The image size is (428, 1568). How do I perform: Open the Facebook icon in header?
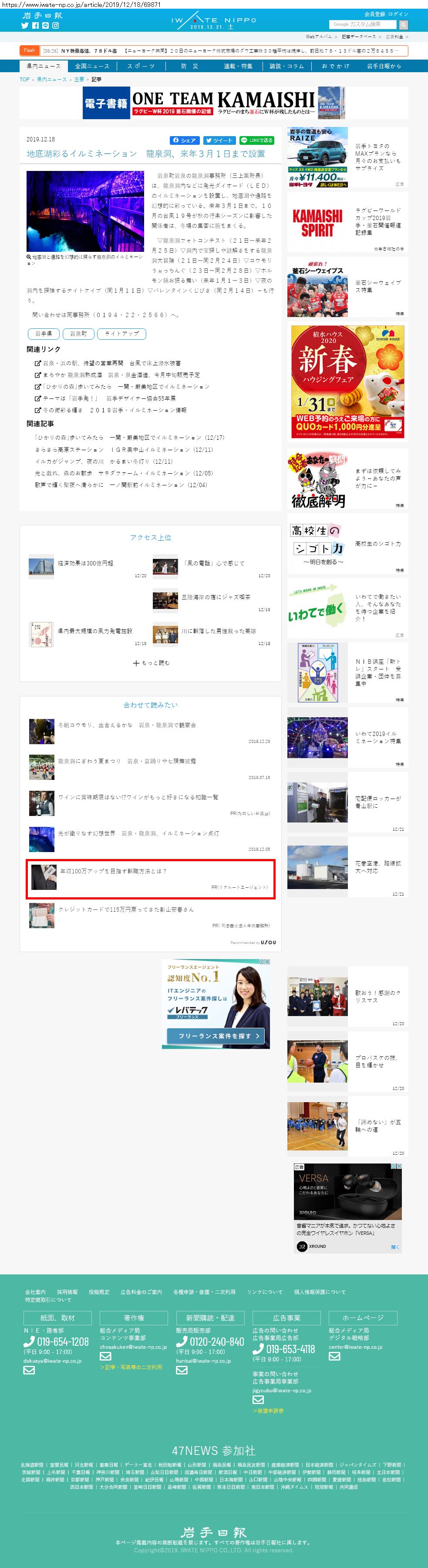35,26
